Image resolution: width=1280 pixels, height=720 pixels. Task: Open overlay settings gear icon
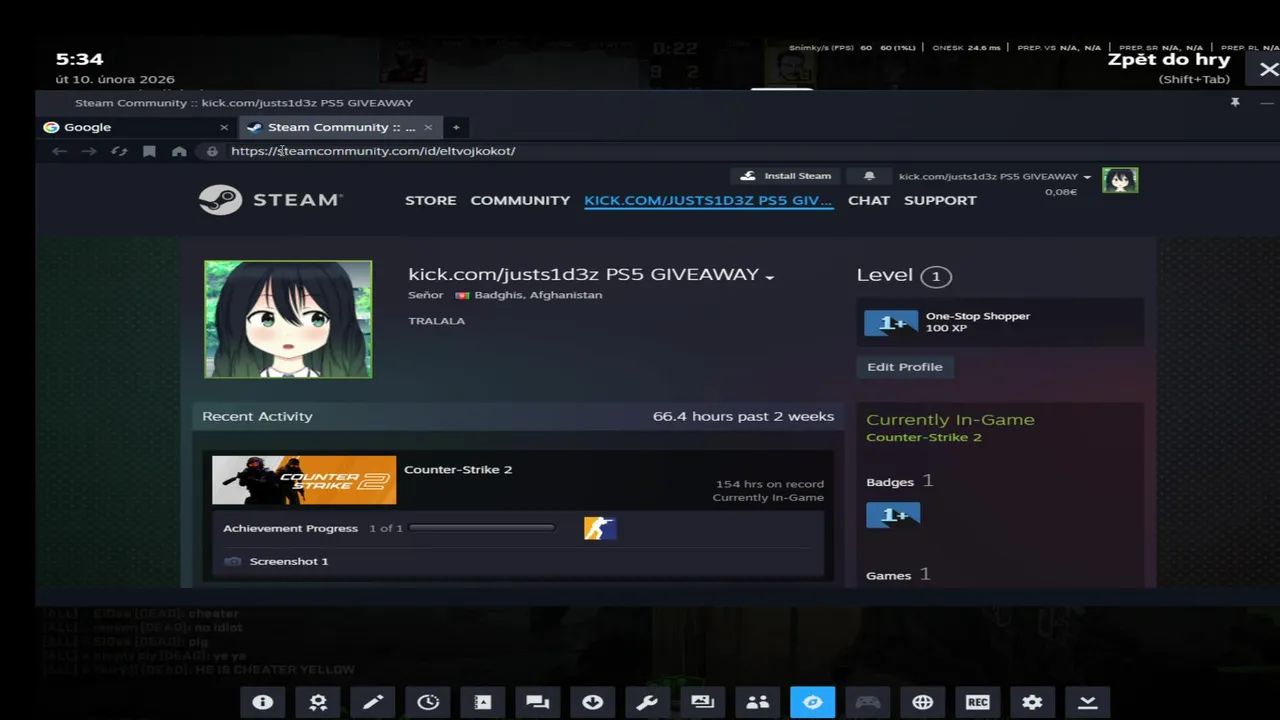pos(1032,702)
